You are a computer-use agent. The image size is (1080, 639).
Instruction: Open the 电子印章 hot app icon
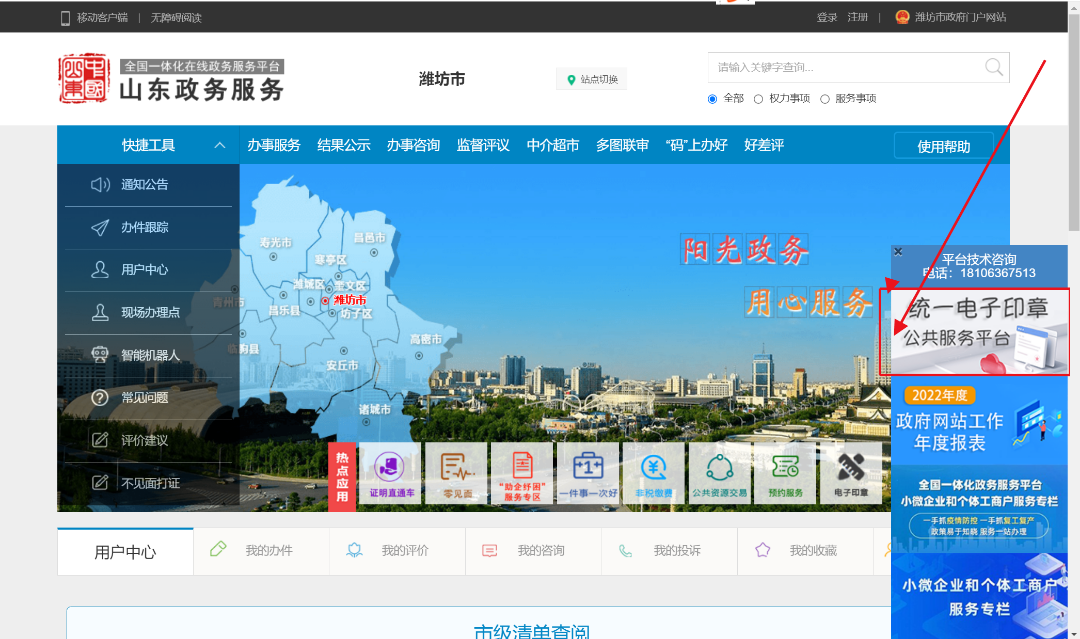click(851, 473)
